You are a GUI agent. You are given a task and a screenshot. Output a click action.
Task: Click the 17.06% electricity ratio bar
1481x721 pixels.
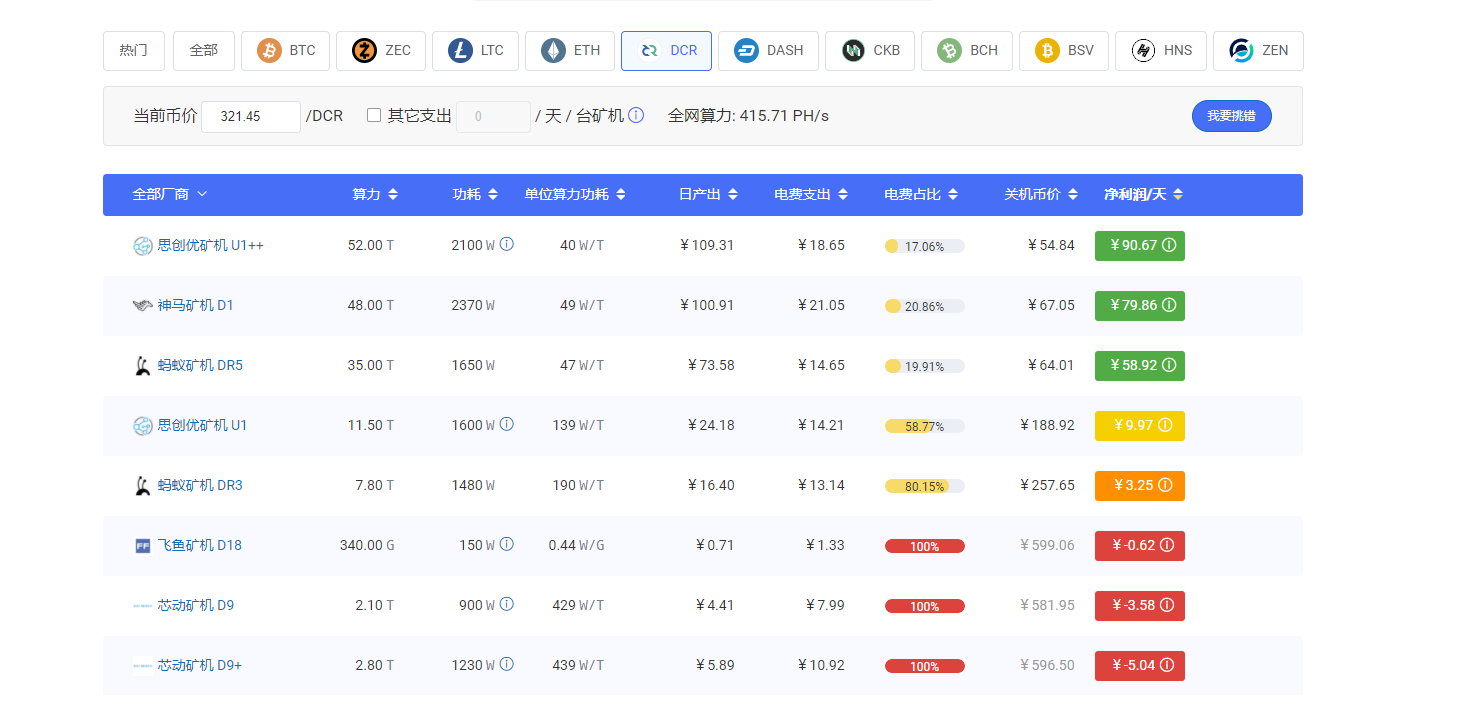925,246
